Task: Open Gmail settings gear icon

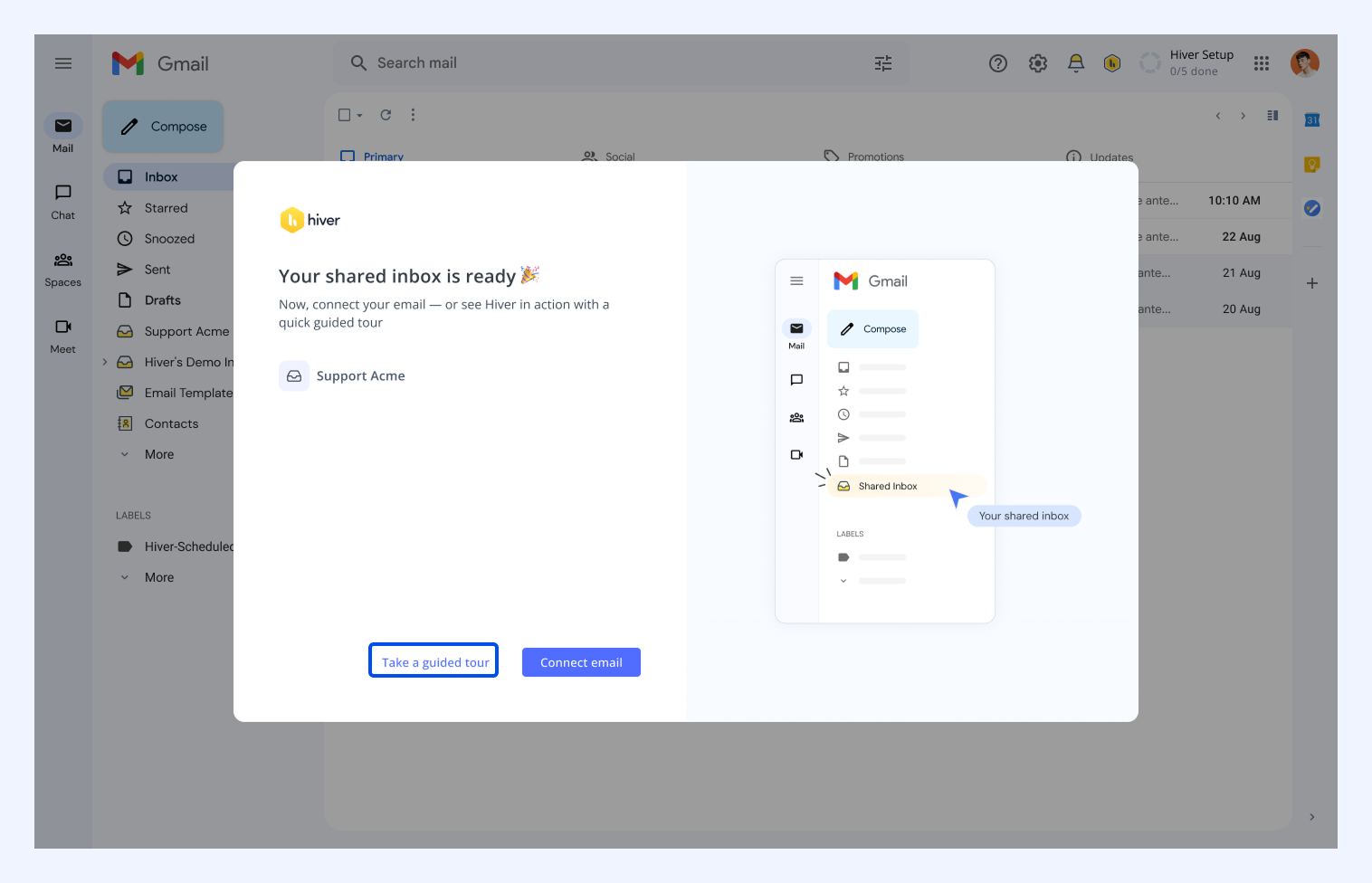Action: (1038, 63)
